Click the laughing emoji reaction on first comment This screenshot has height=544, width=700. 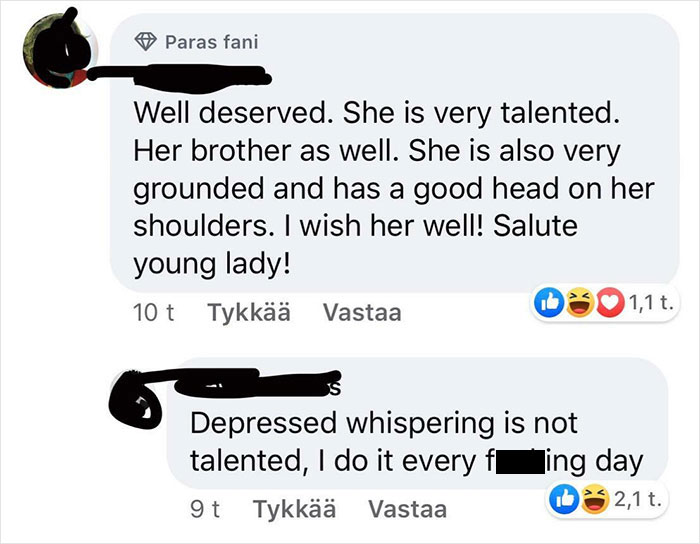click(579, 303)
